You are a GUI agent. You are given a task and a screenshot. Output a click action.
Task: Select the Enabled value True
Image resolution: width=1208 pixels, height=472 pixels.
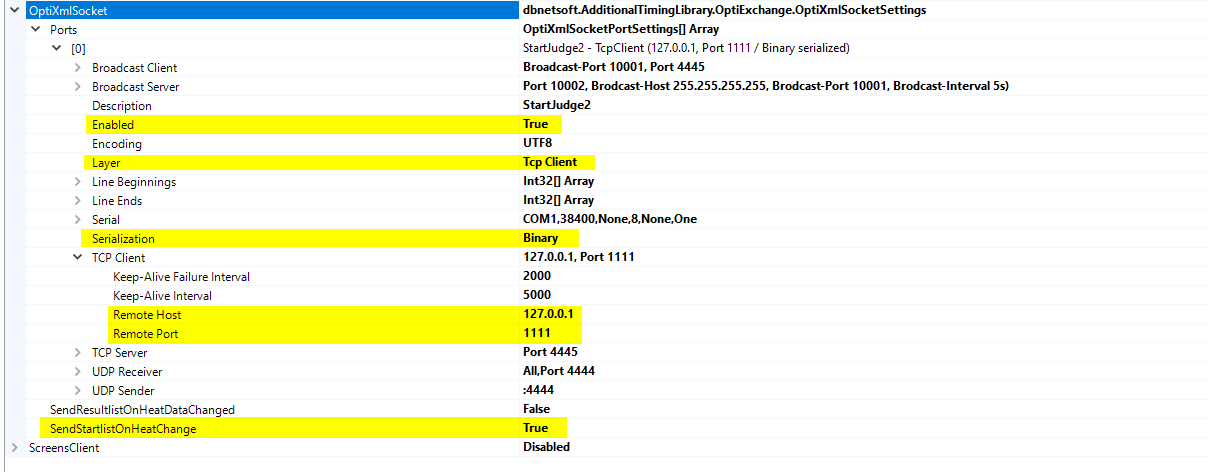(535, 125)
